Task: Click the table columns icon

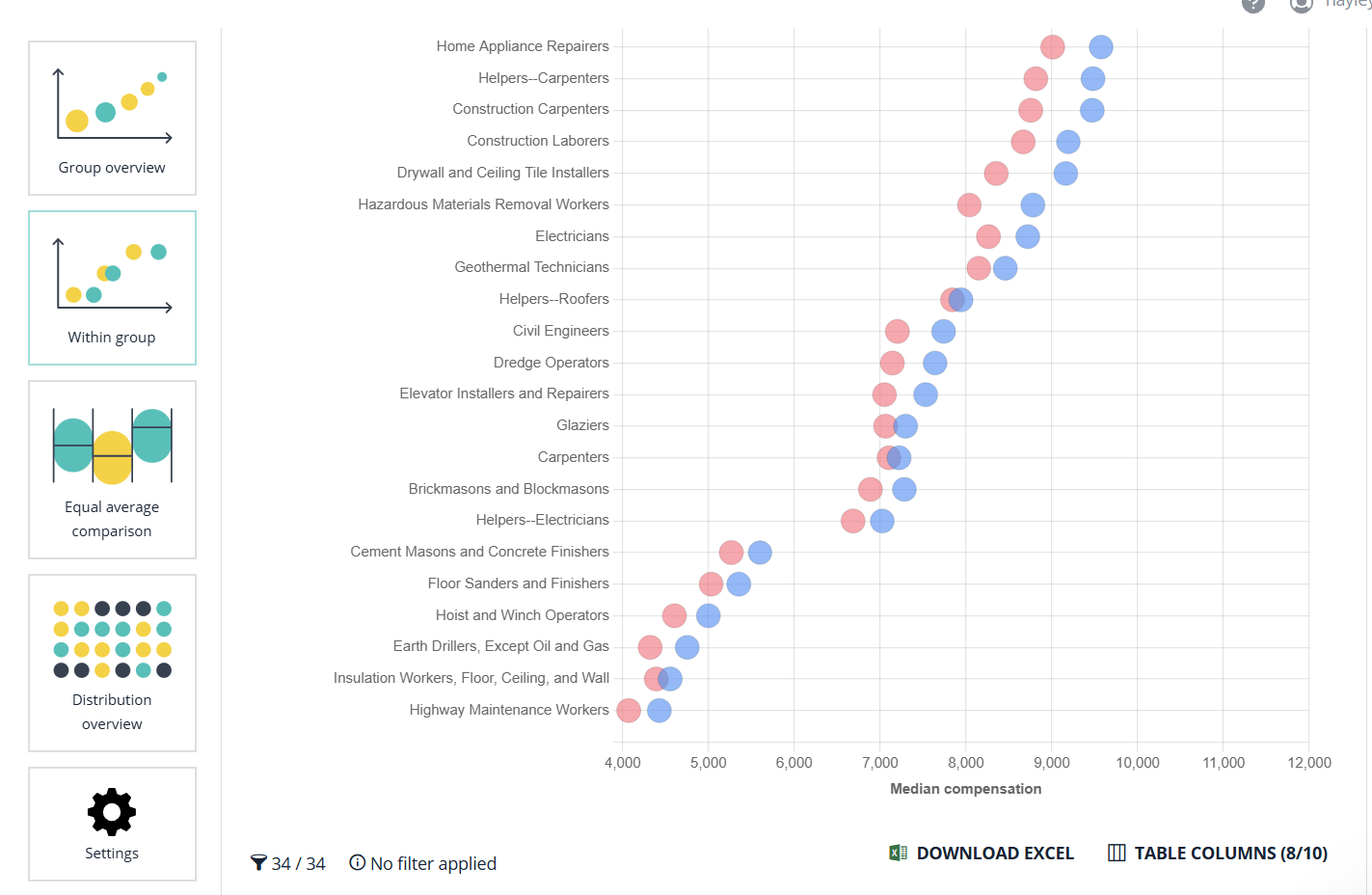Action: click(x=1116, y=854)
